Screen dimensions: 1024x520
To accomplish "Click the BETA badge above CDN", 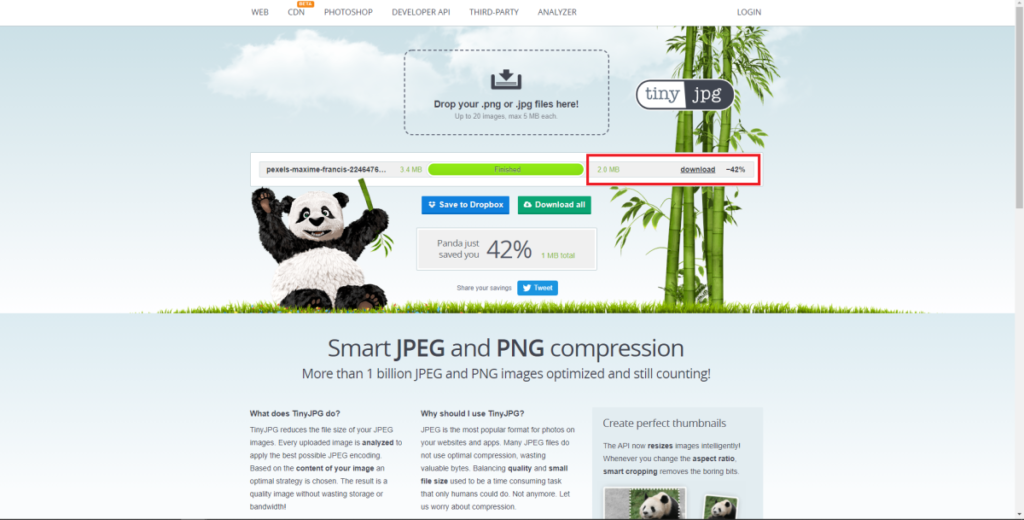I will (x=305, y=4).
